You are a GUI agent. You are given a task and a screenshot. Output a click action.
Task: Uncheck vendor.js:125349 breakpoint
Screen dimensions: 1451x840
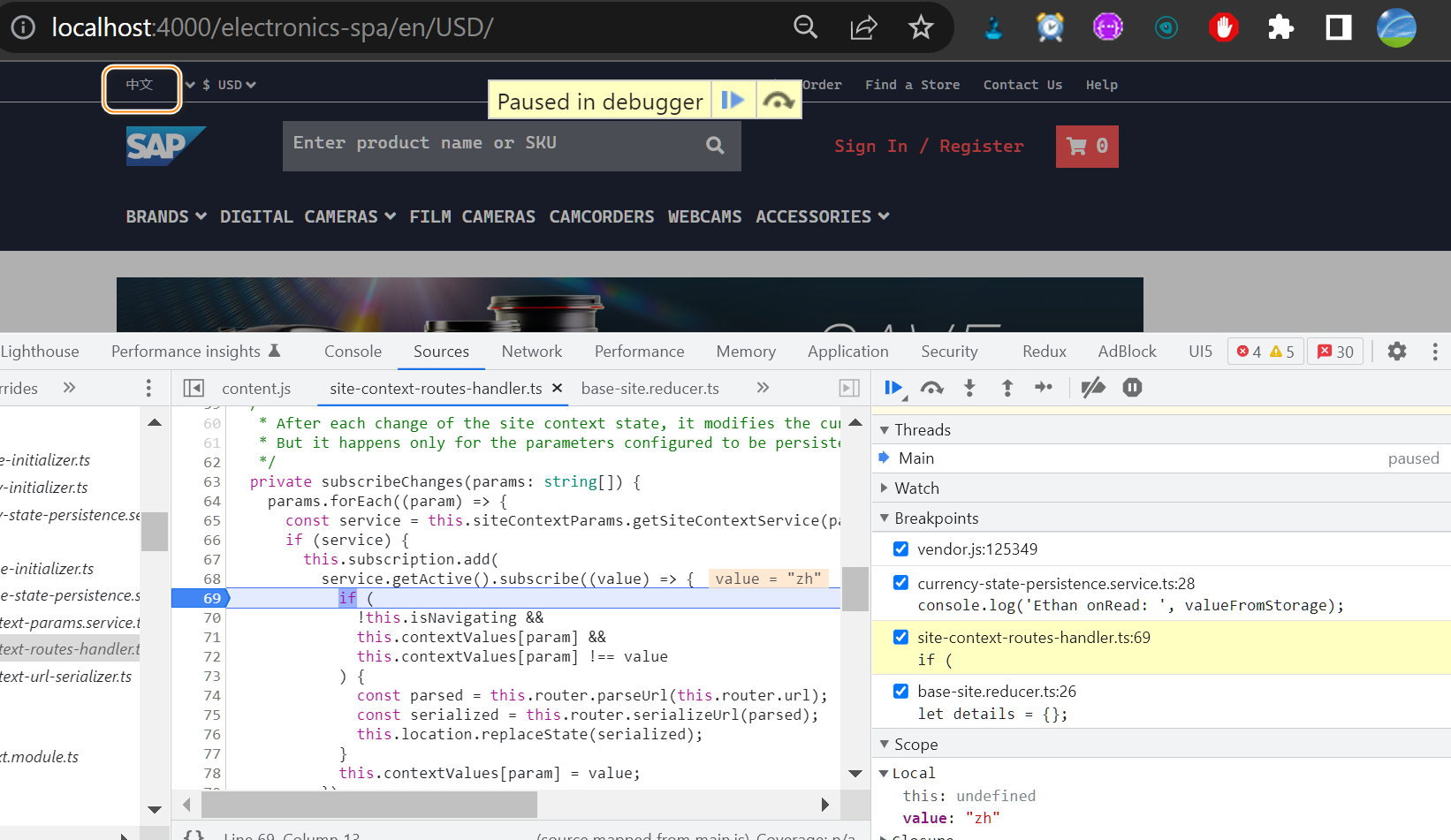[x=900, y=549]
